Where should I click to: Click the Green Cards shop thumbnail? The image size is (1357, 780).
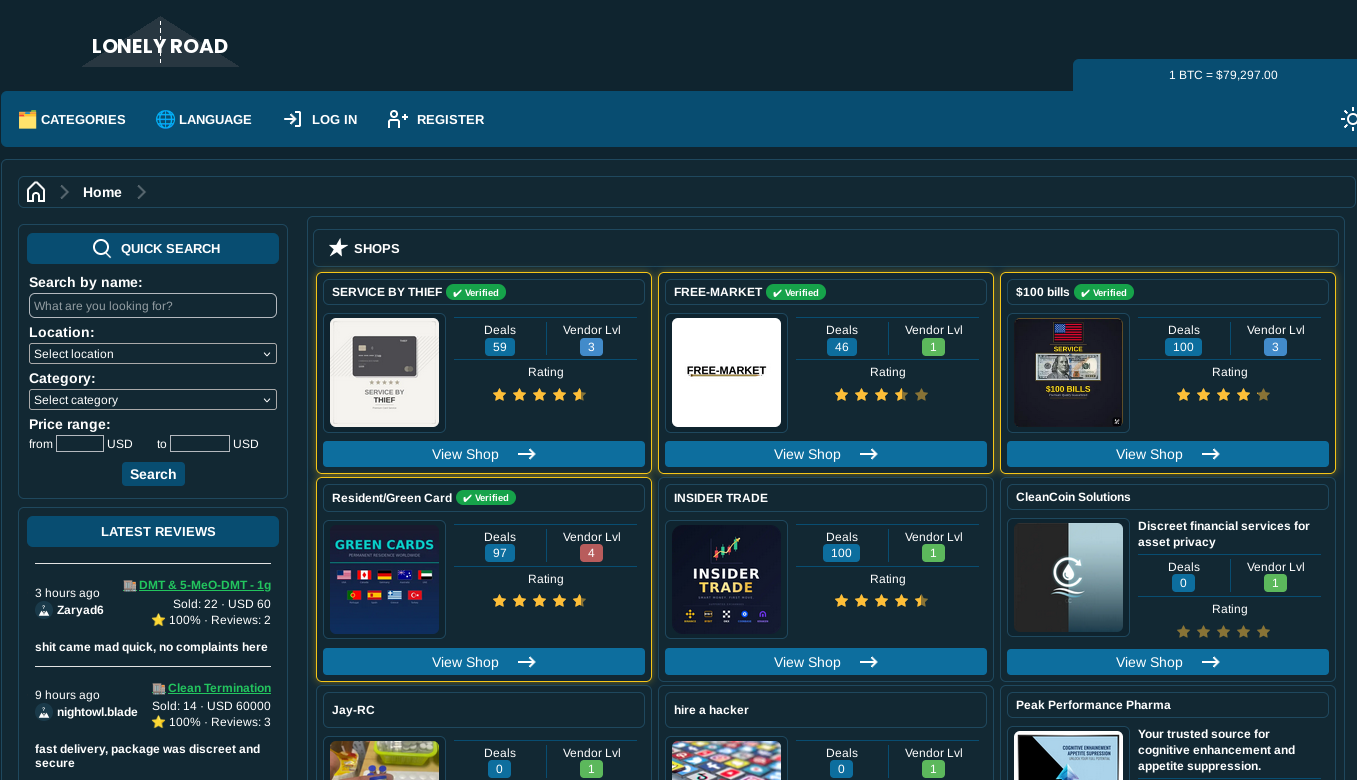tap(384, 580)
